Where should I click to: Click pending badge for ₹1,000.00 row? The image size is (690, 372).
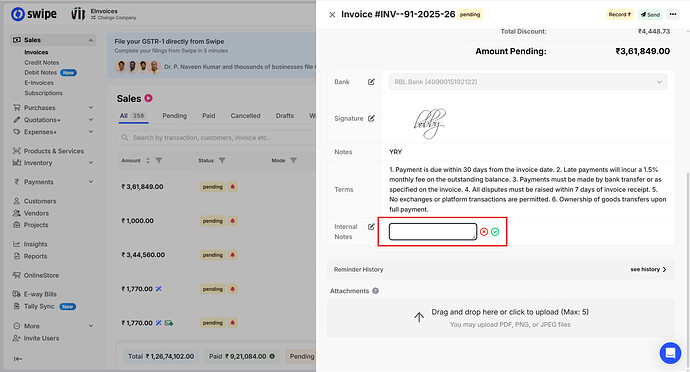click(213, 221)
